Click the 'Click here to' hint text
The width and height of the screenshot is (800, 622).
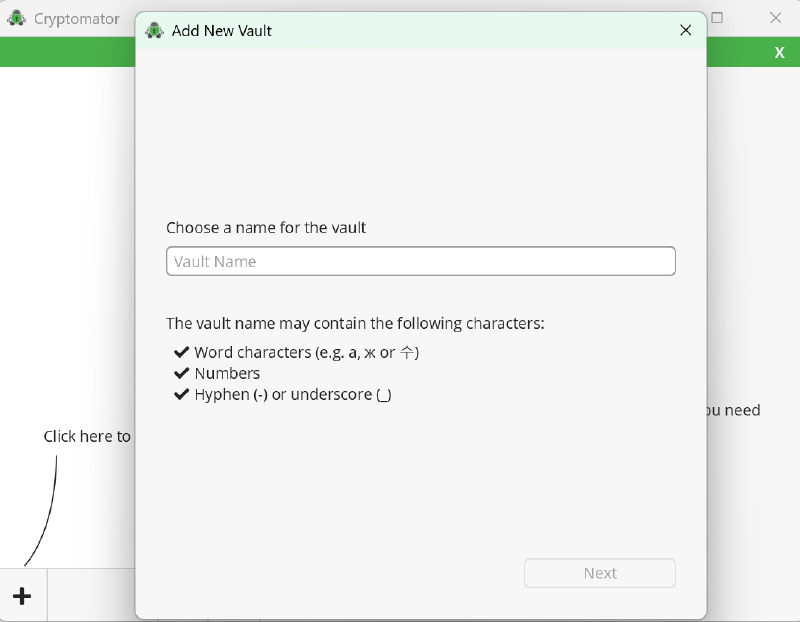(87, 436)
